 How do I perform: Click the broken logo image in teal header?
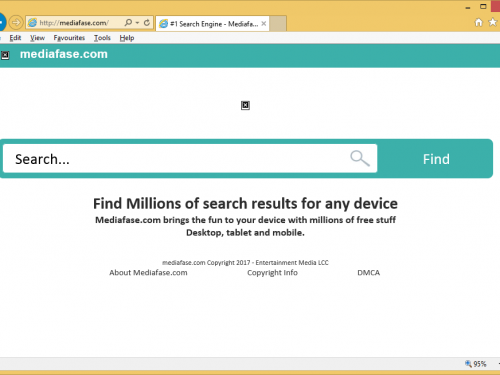(x=5, y=55)
